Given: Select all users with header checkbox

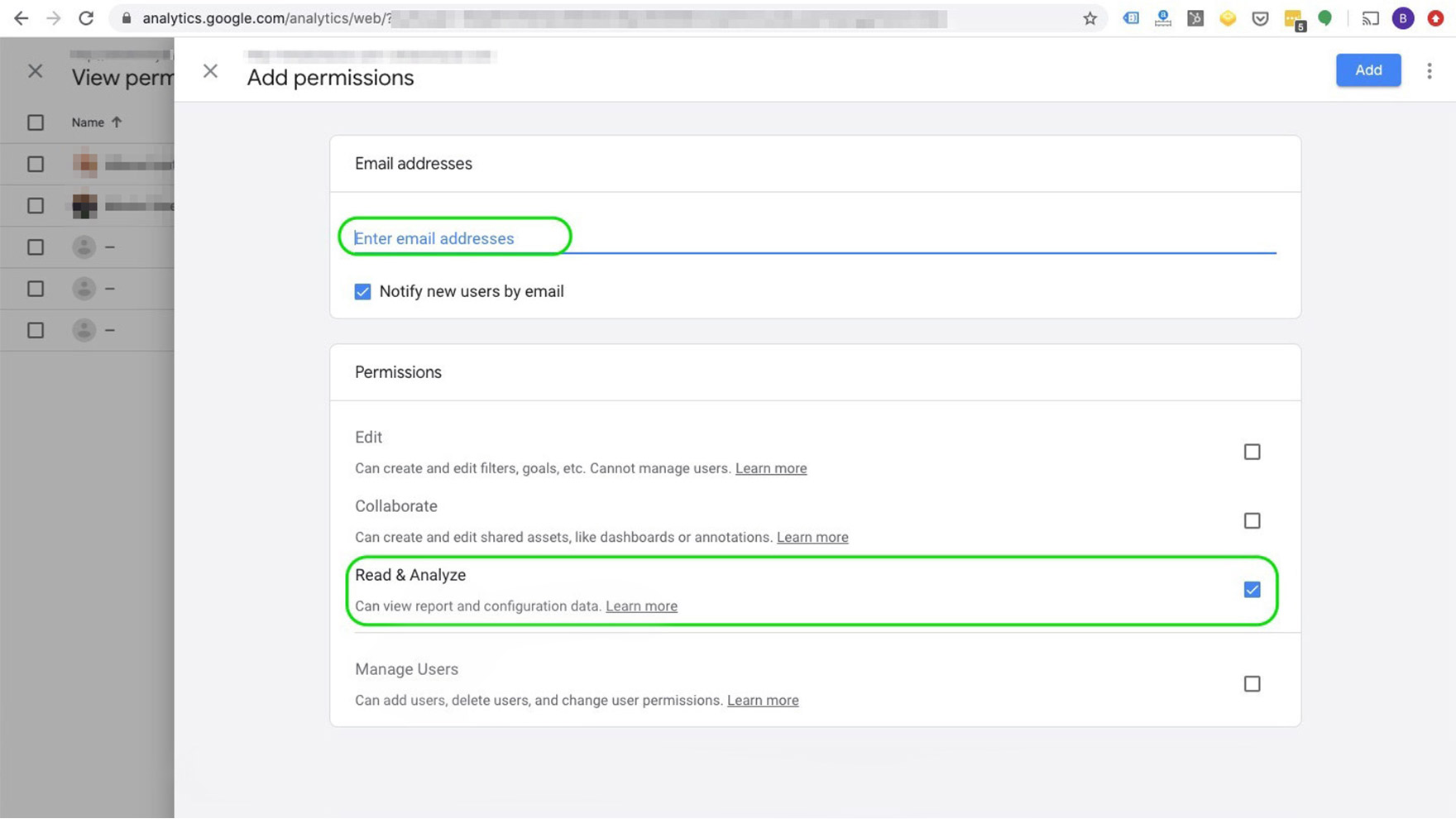Looking at the screenshot, I should tap(36, 122).
